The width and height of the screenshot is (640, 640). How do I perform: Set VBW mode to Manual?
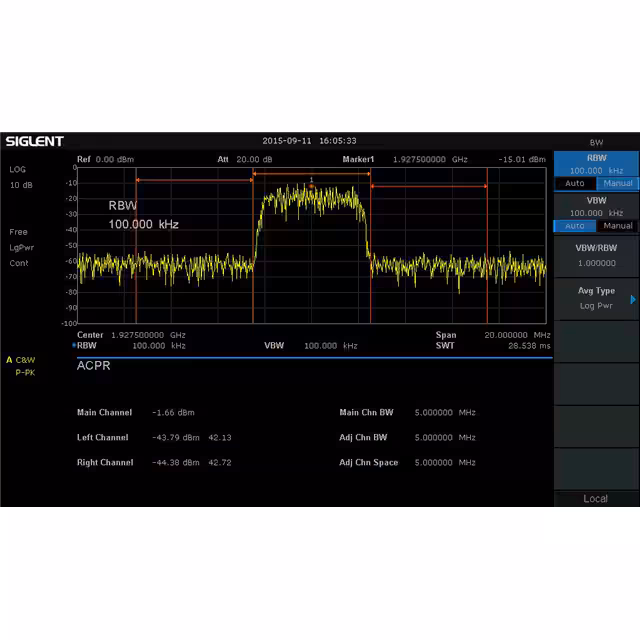[618, 226]
